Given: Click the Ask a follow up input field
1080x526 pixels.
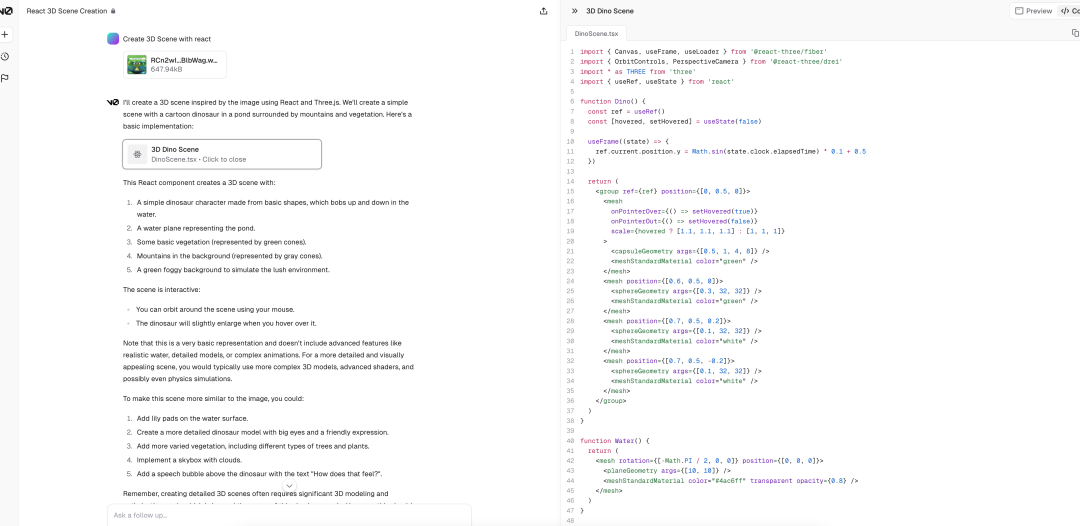Looking at the screenshot, I should click(289, 515).
